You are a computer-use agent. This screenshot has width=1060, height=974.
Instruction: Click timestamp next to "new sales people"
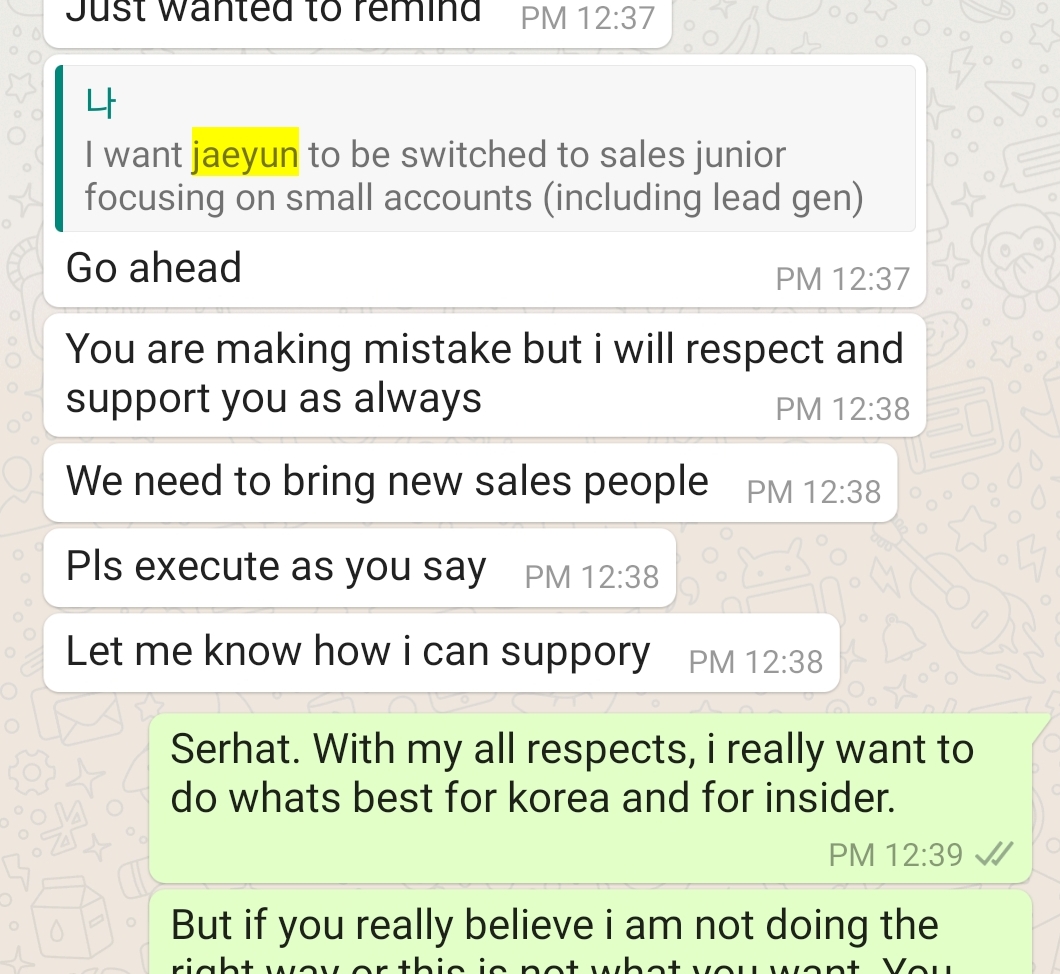(813, 492)
